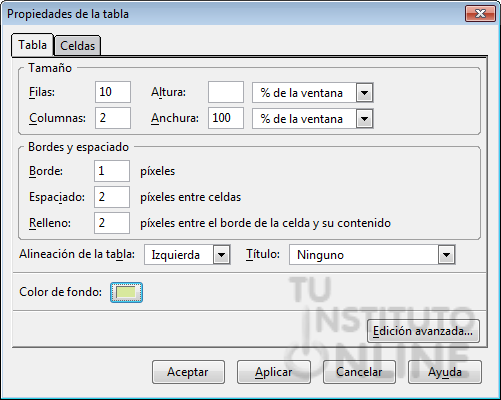
Task: Click the Espaciado input field
Action: pyautogui.click(x=112, y=197)
